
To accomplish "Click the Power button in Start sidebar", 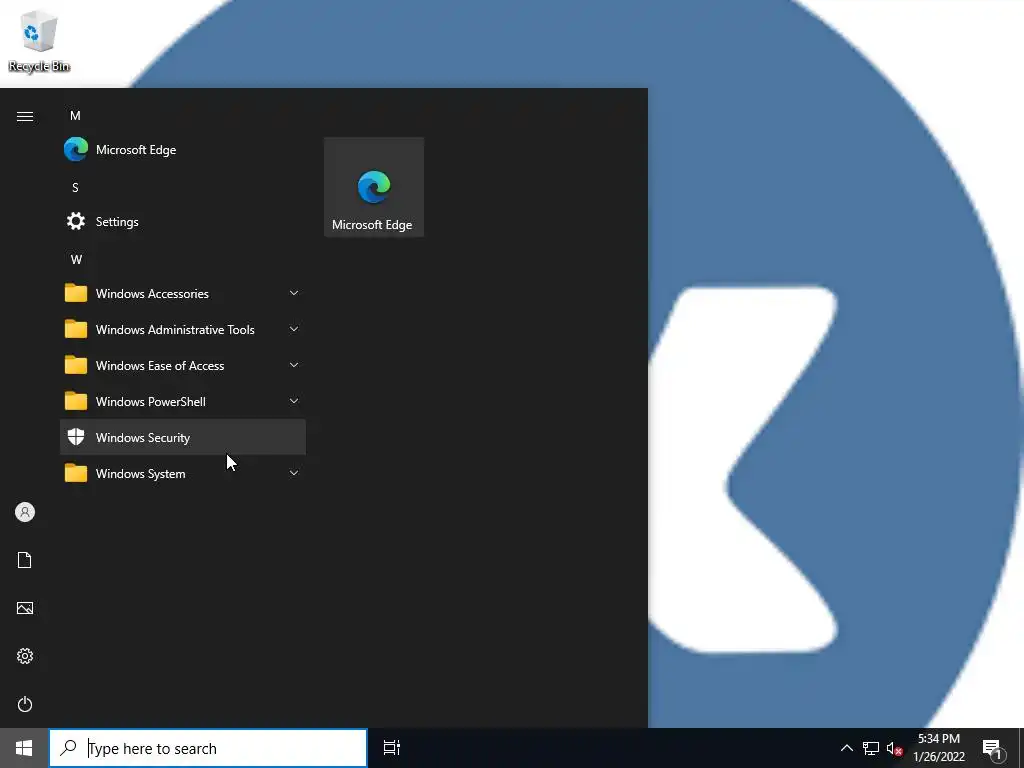I will pos(25,704).
